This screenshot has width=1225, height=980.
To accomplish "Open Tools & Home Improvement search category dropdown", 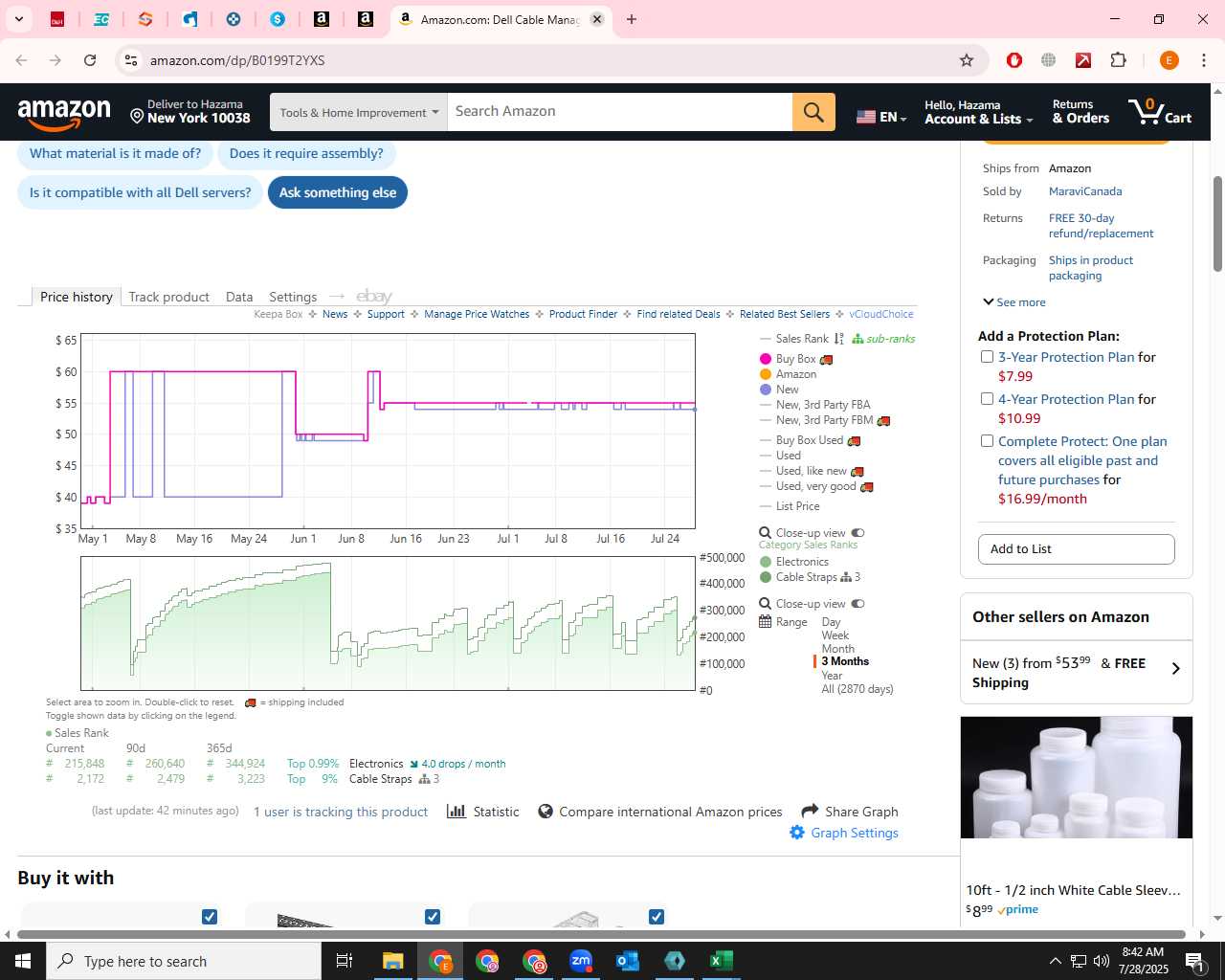I will pos(359,112).
